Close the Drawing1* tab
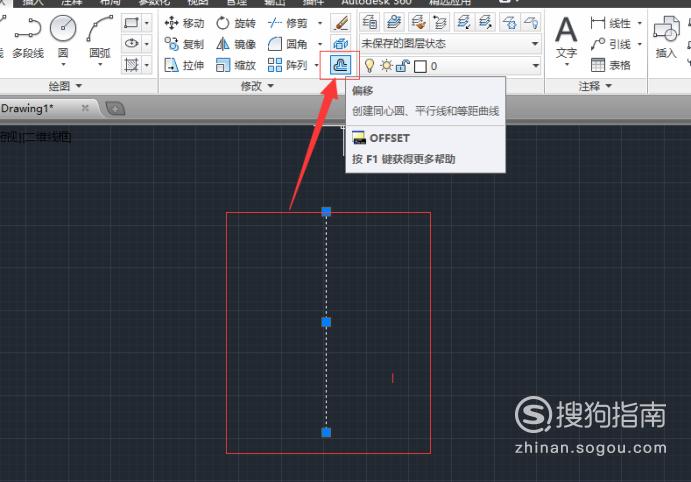Viewport: 691px width, 482px height. [x=85, y=108]
